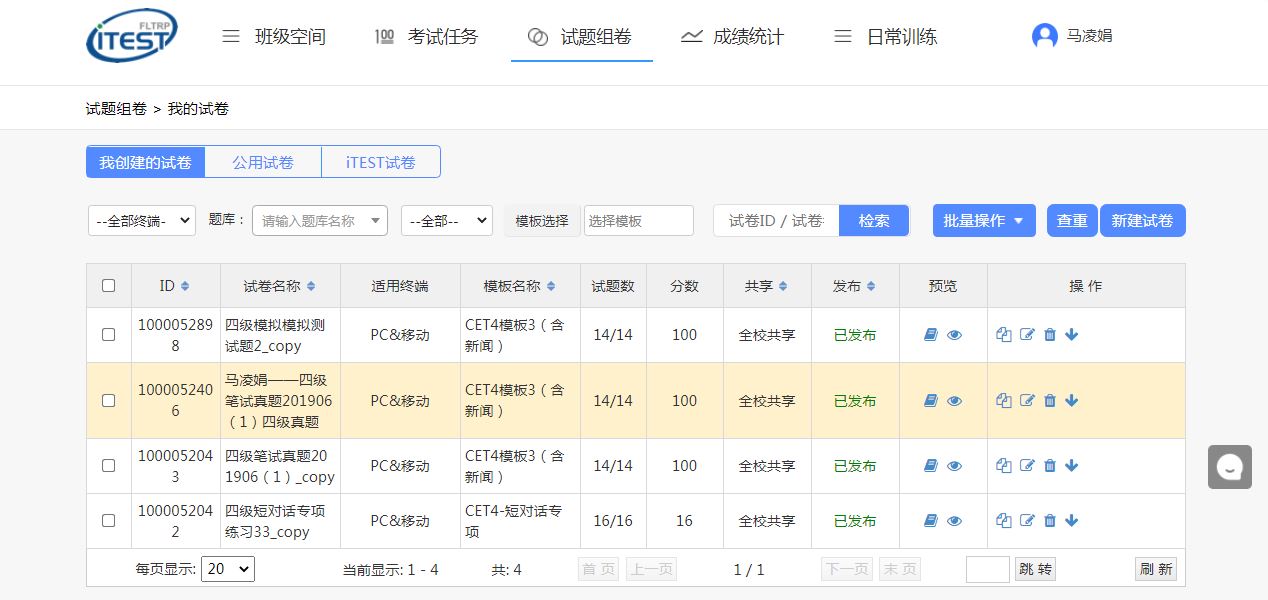Click the copy icon for paper 1000052898

point(1004,335)
